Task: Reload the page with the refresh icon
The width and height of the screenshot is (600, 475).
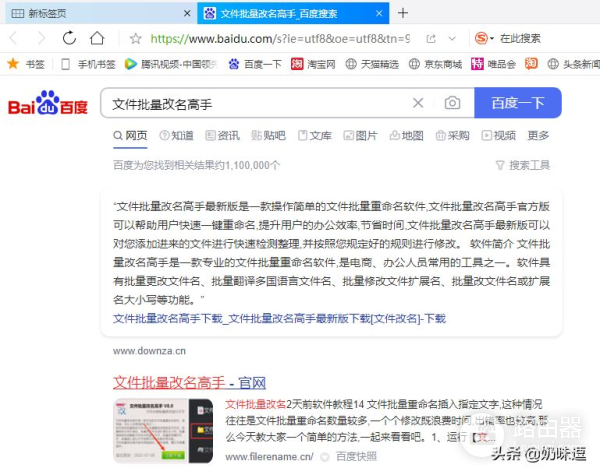Action: (69, 38)
